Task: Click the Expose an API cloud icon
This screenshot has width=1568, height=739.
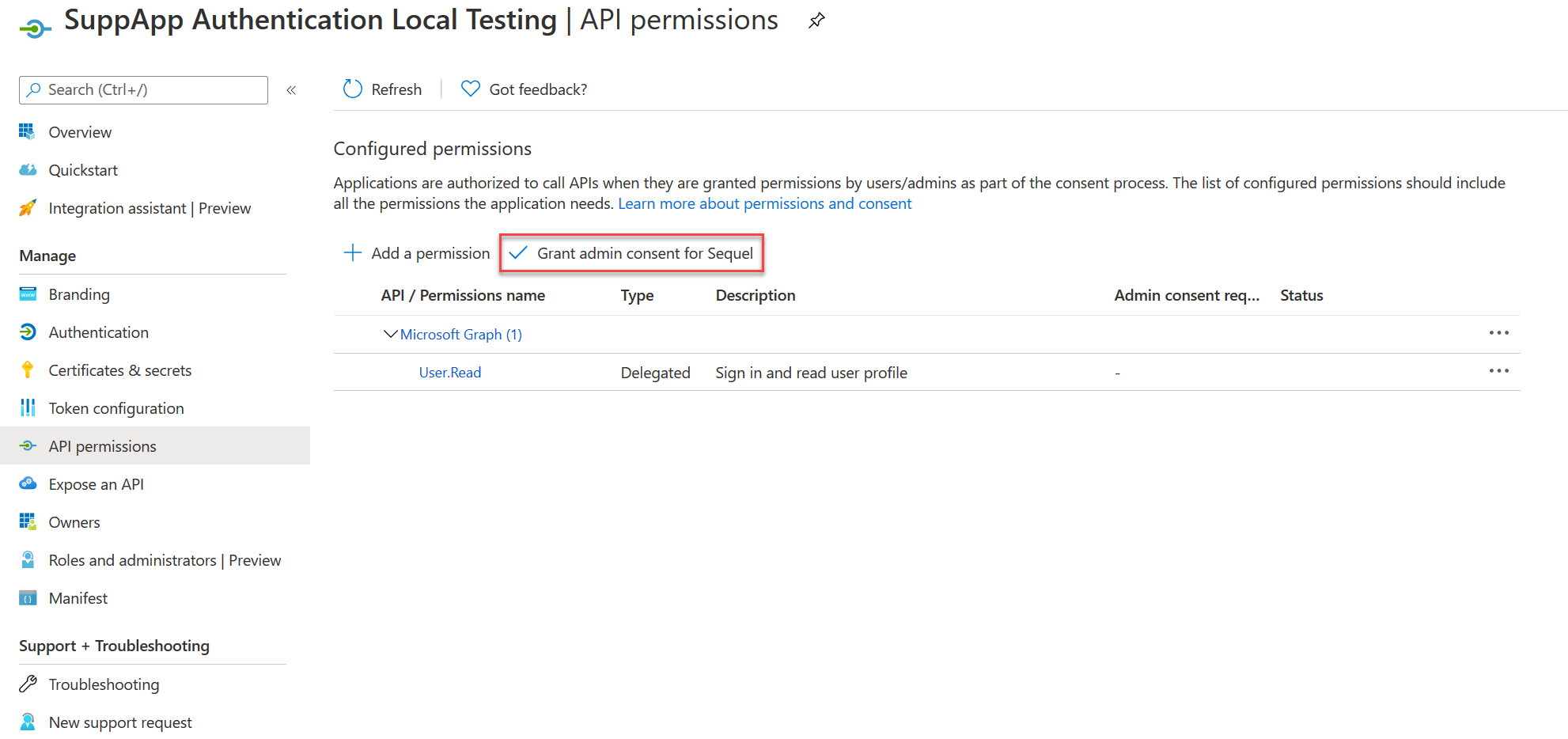Action: [x=28, y=484]
